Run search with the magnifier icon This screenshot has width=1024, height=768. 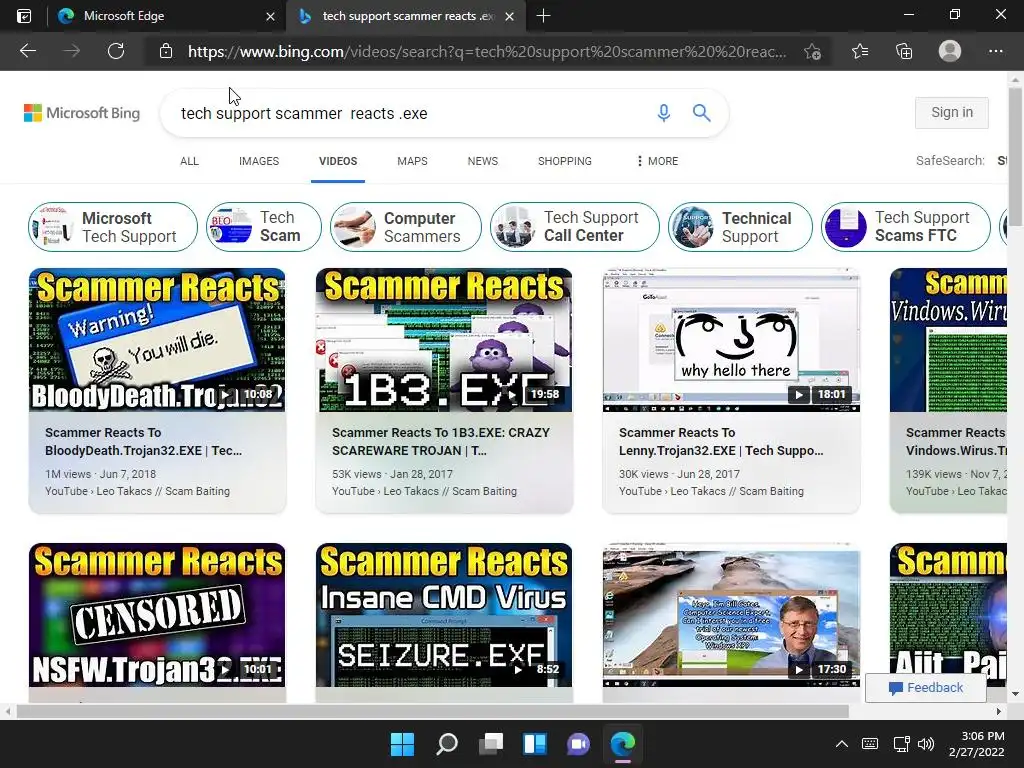(x=701, y=113)
